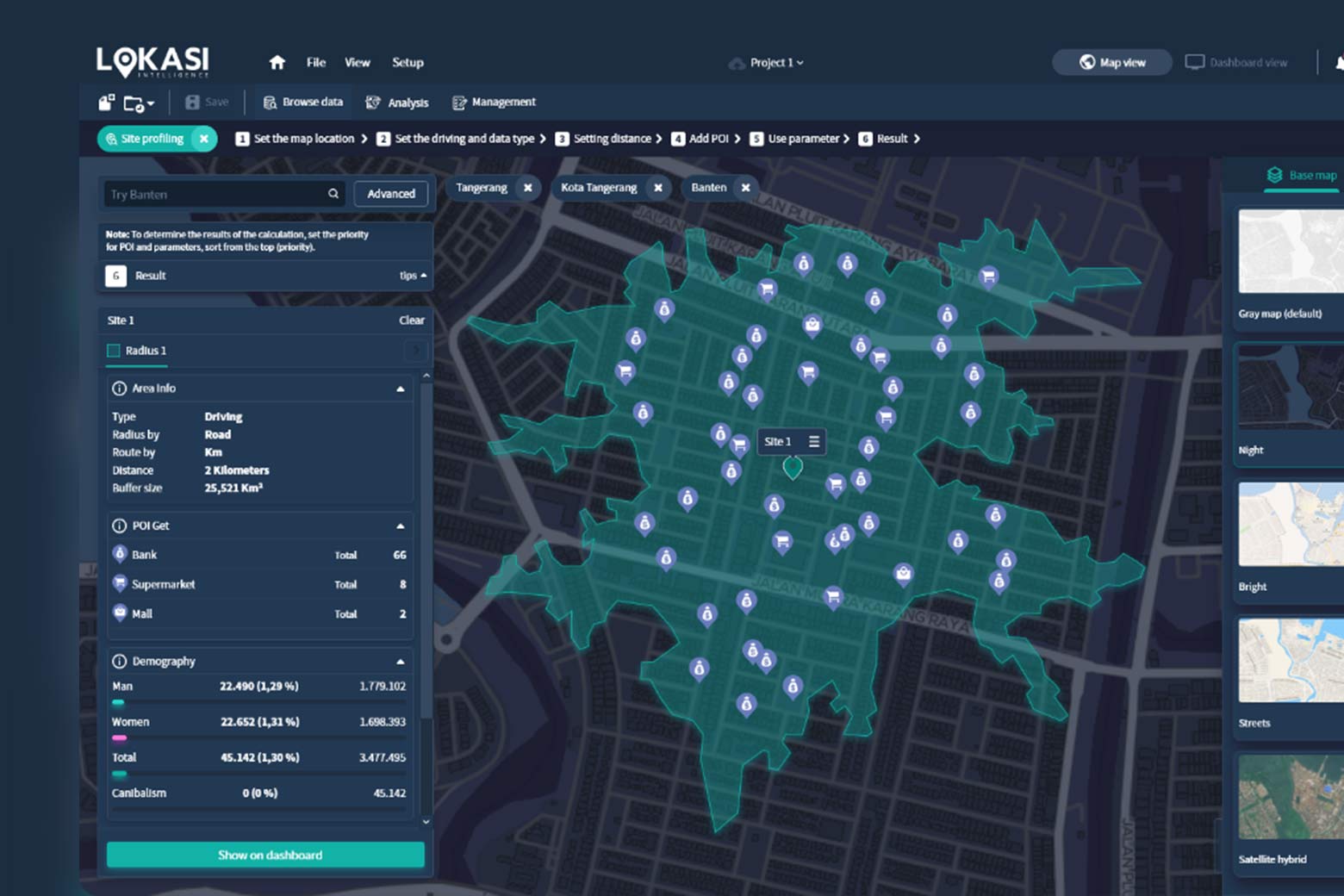This screenshot has height=896, width=1344.
Task: Open the File menu
Action: click(316, 62)
